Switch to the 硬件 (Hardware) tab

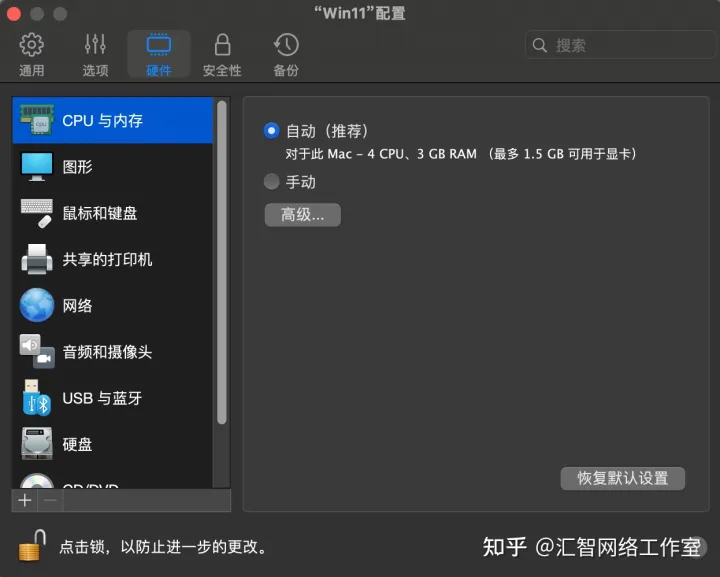pos(159,54)
